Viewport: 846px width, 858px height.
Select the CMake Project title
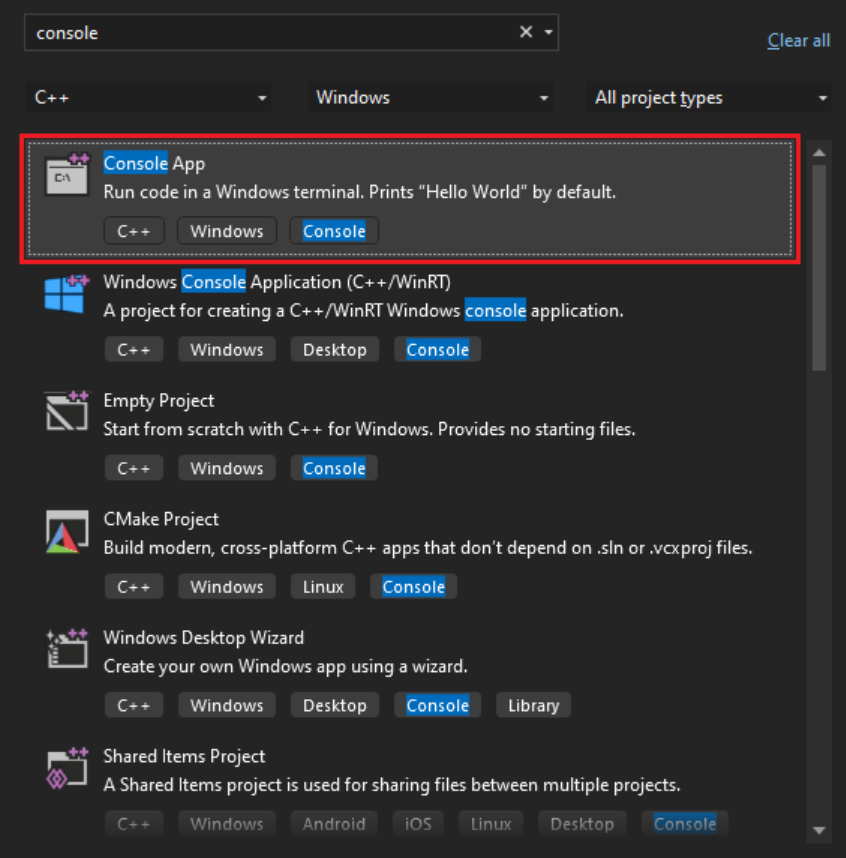[x=161, y=519]
